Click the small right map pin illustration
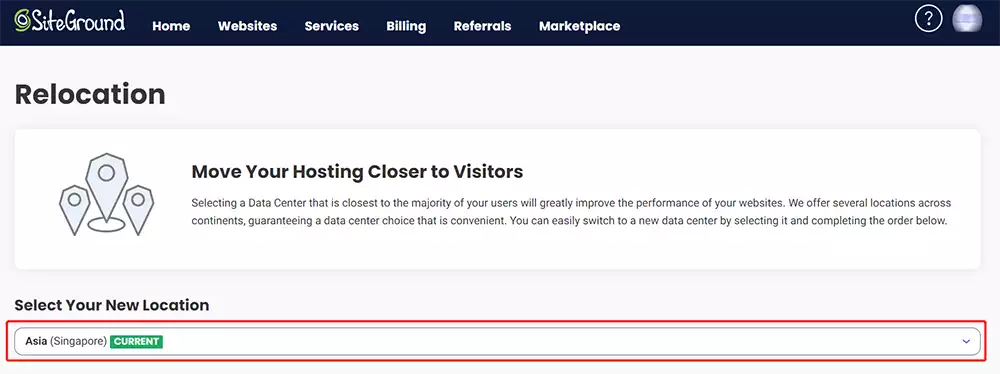The width and height of the screenshot is (1000, 374). coord(138,209)
